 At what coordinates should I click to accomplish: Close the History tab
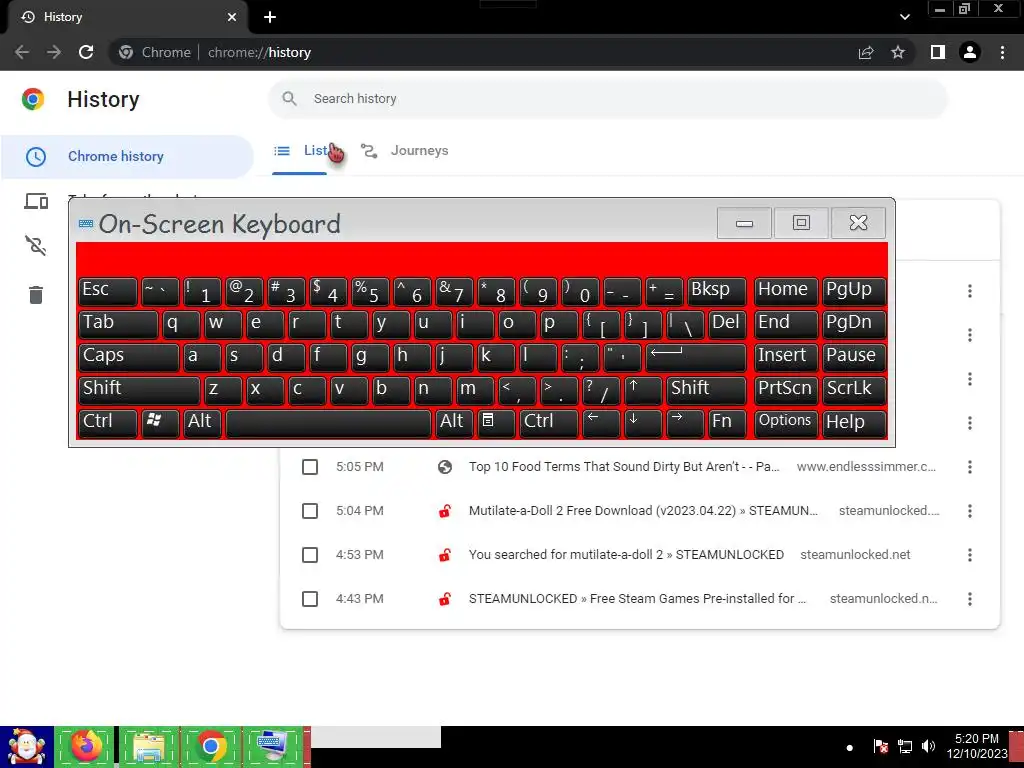pyautogui.click(x=232, y=17)
